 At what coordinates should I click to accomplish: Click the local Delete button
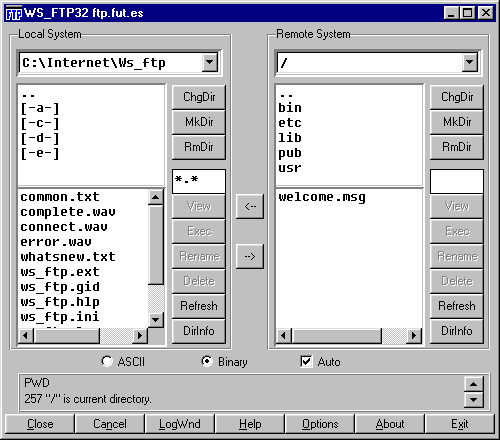199,281
